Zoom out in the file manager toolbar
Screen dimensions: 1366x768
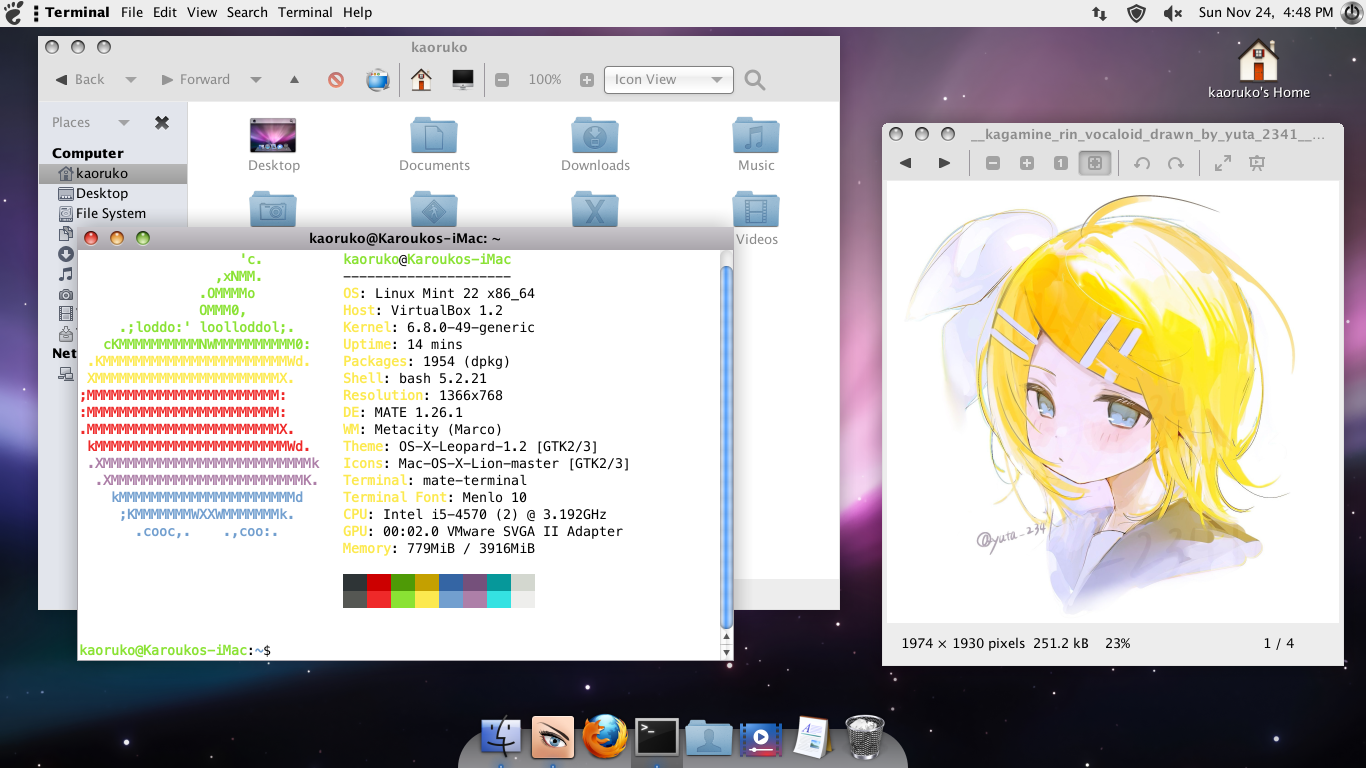click(x=502, y=80)
